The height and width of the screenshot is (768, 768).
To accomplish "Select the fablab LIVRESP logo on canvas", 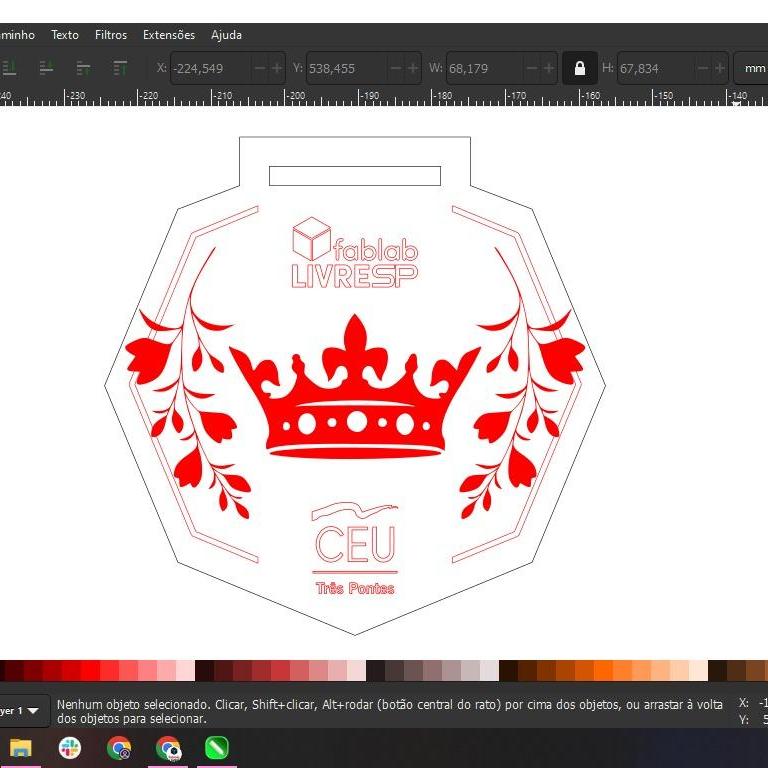I will point(355,252).
